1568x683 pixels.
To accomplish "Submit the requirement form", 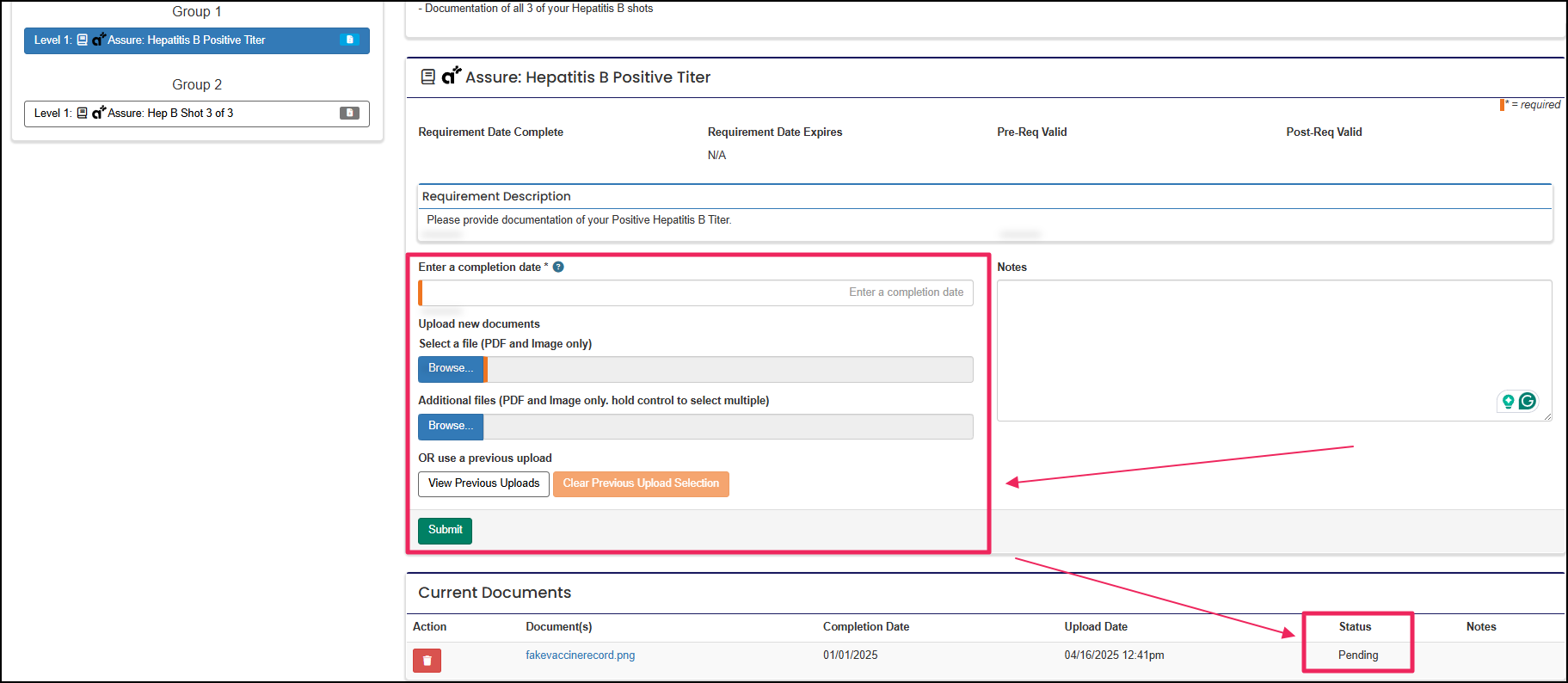I will pyautogui.click(x=445, y=530).
